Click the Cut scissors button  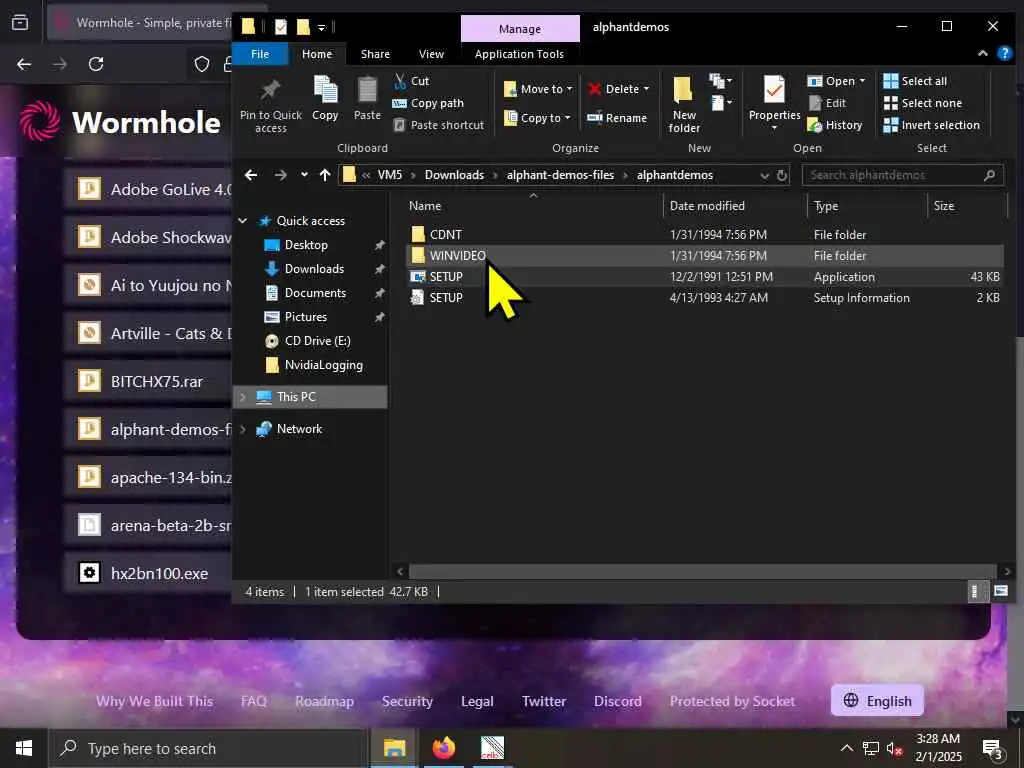411,81
